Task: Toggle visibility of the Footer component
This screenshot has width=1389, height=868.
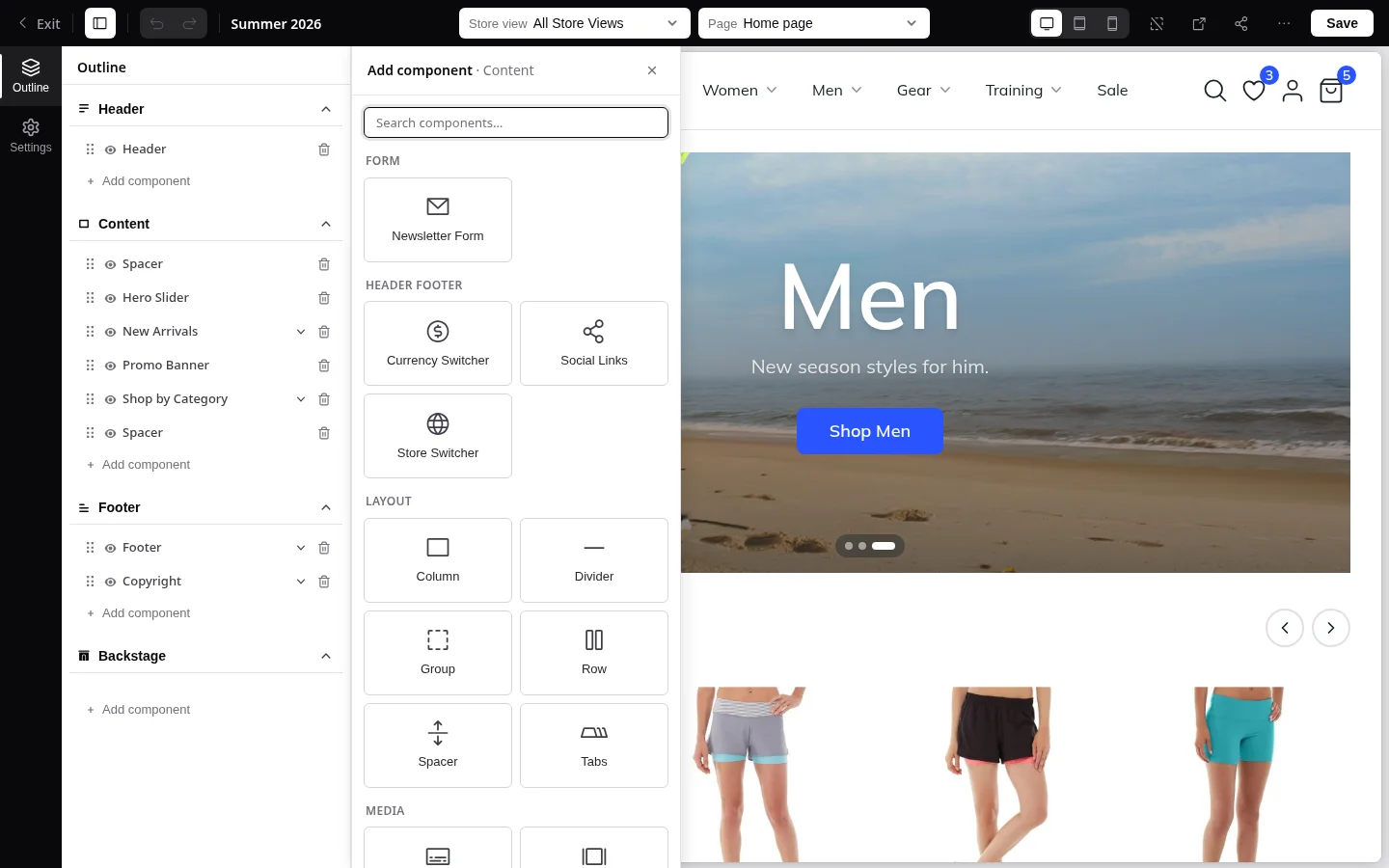Action: tap(111, 548)
